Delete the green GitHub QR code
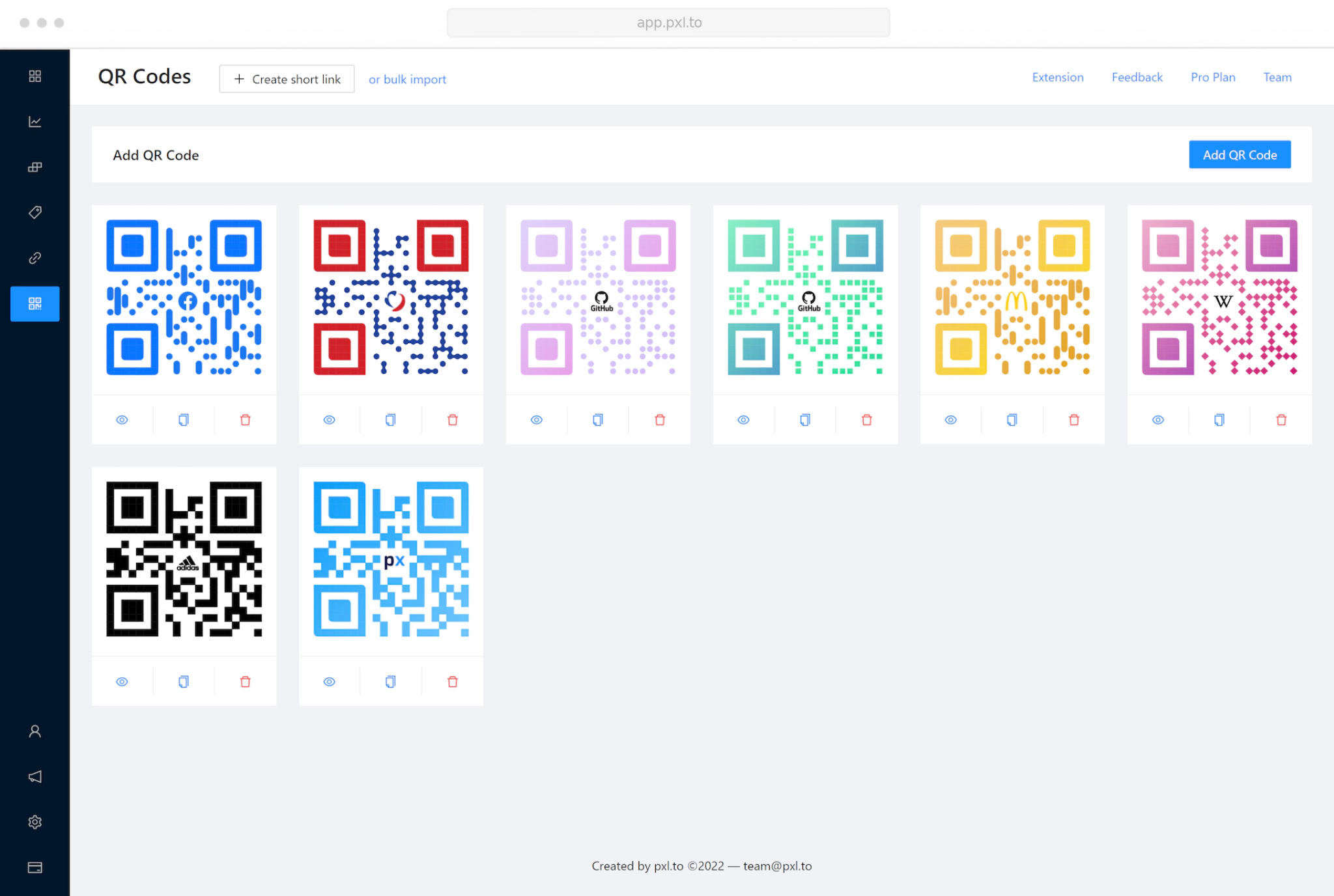 point(867,420)
